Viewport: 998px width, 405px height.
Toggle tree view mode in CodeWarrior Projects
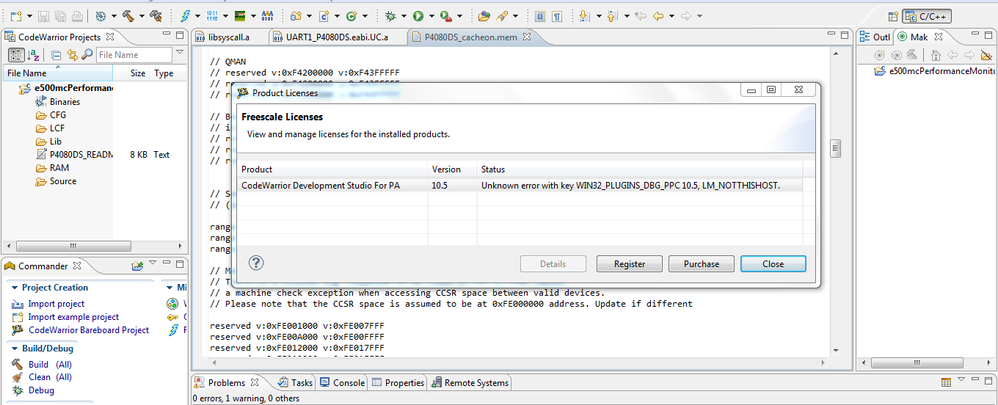[x=16, y=55]
